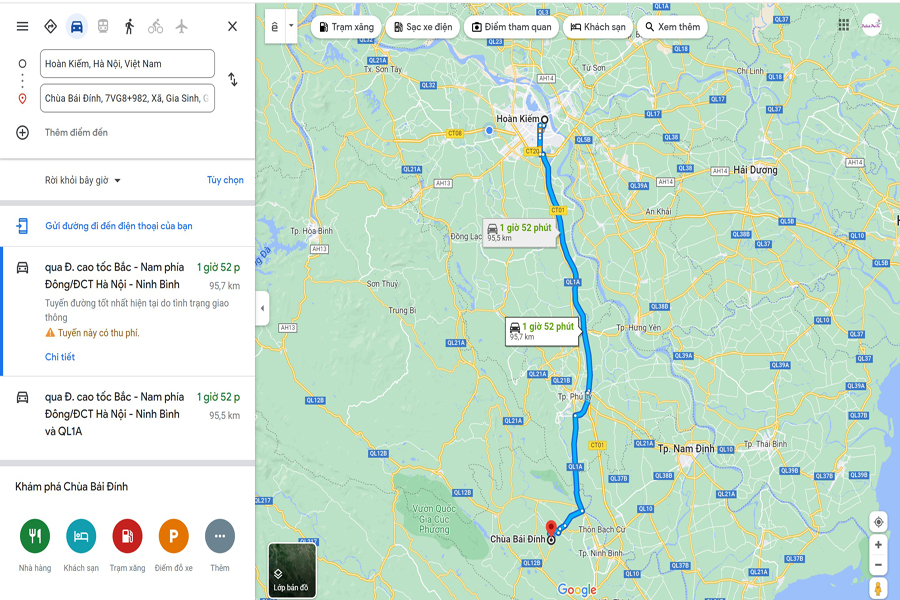
Task: Open Google apps grid
Action: (x=843, y=24)
